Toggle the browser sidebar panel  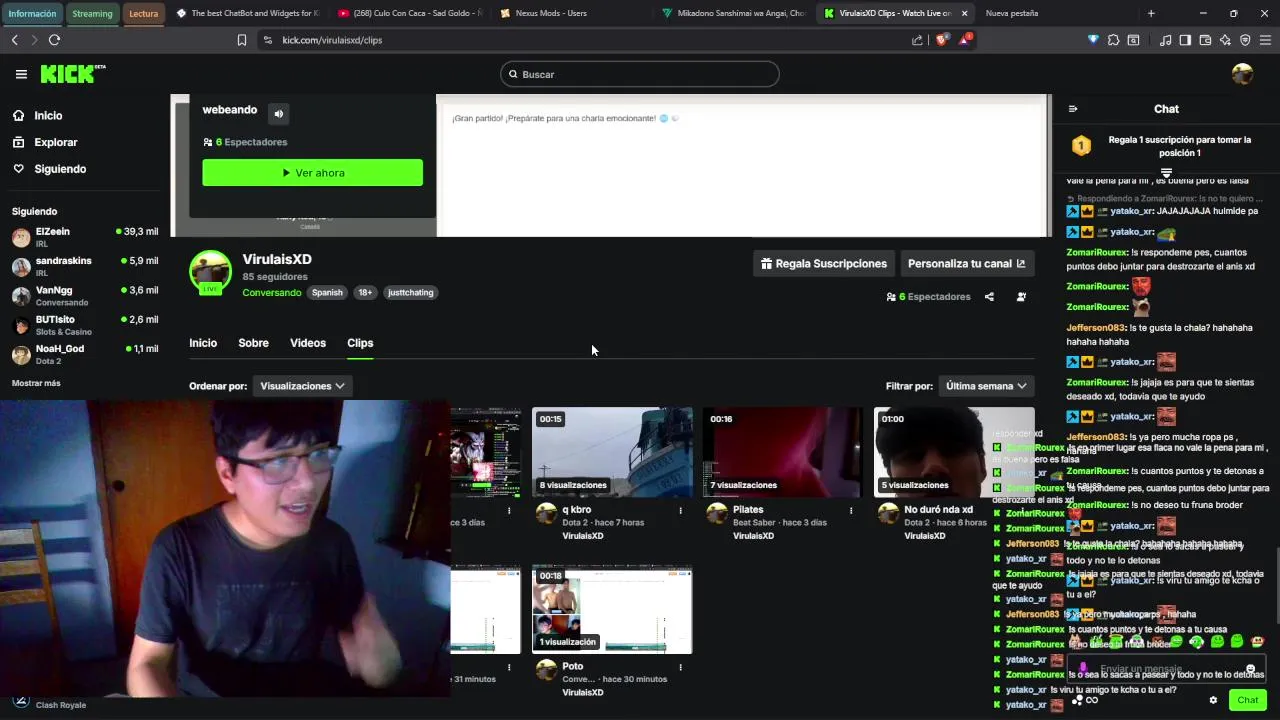(x=1185, y=40)
